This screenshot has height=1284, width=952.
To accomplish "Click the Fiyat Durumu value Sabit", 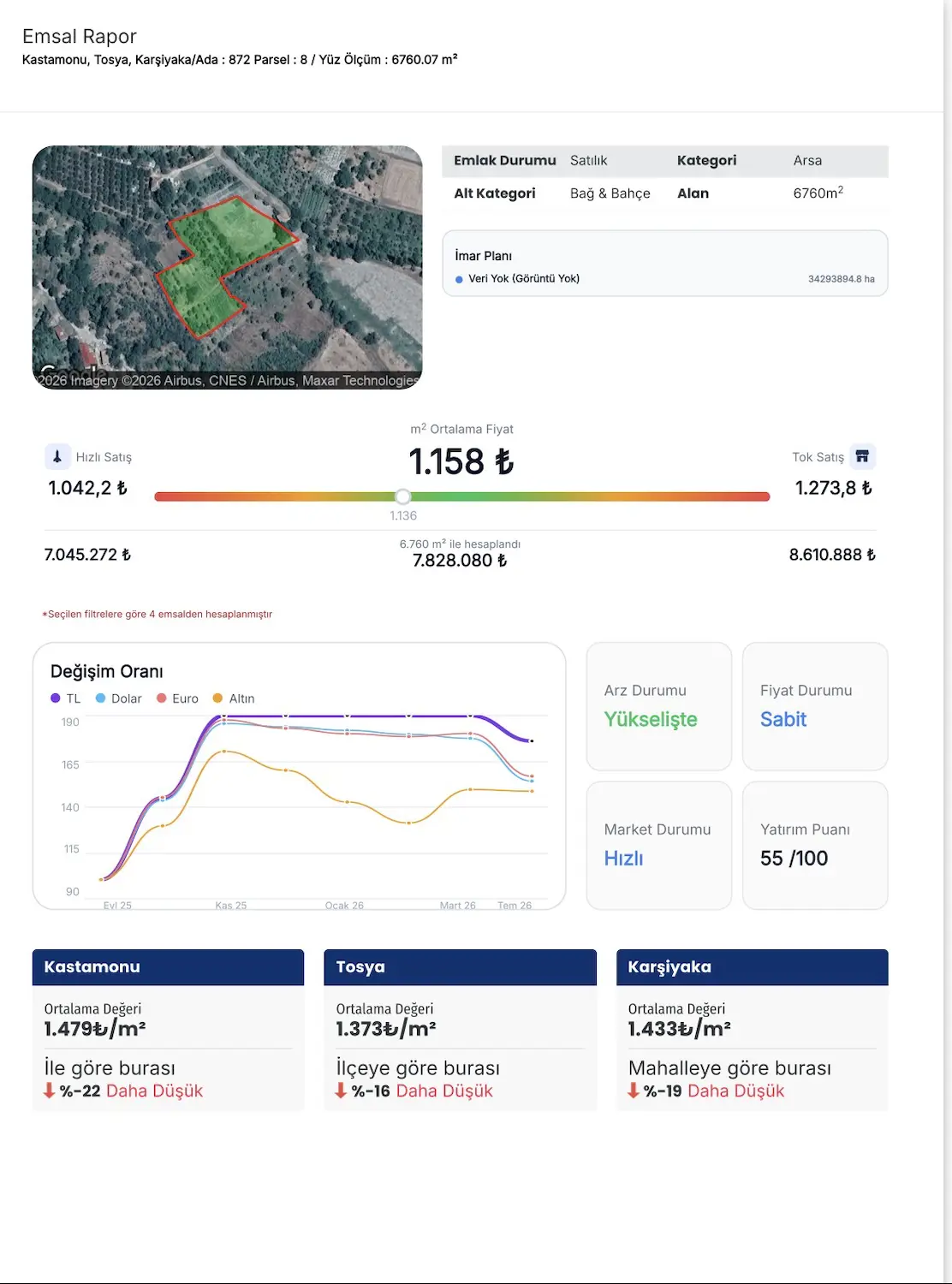I will pyautogui.click(x=783, y=719).
